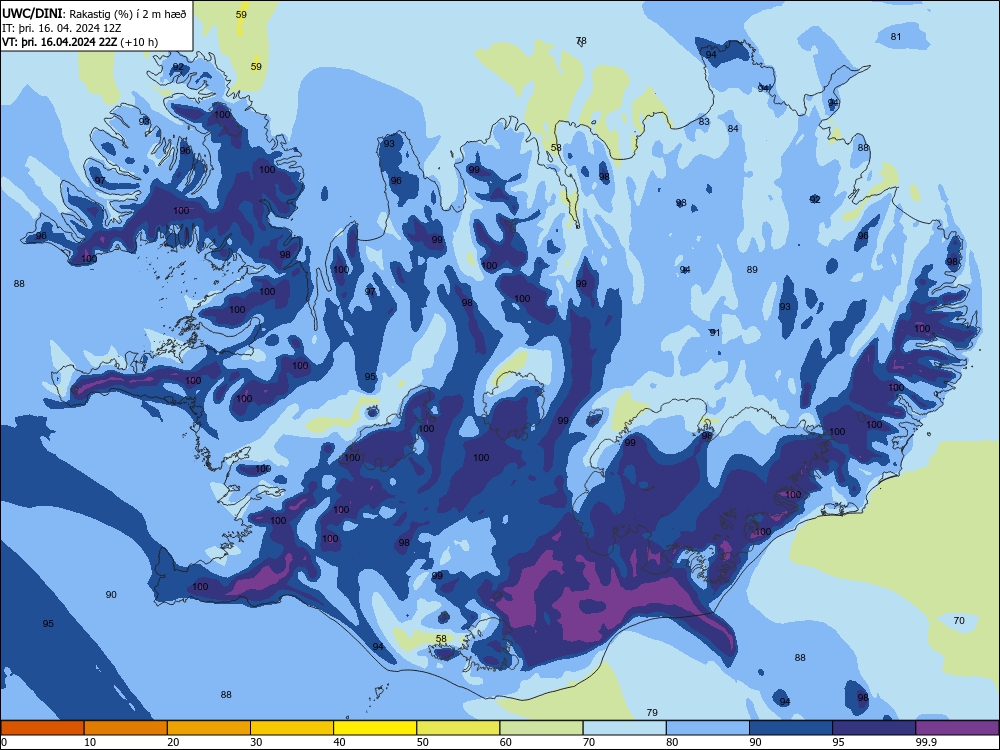Select the 20–30 amber legend swatch

(x=209, y=728)
